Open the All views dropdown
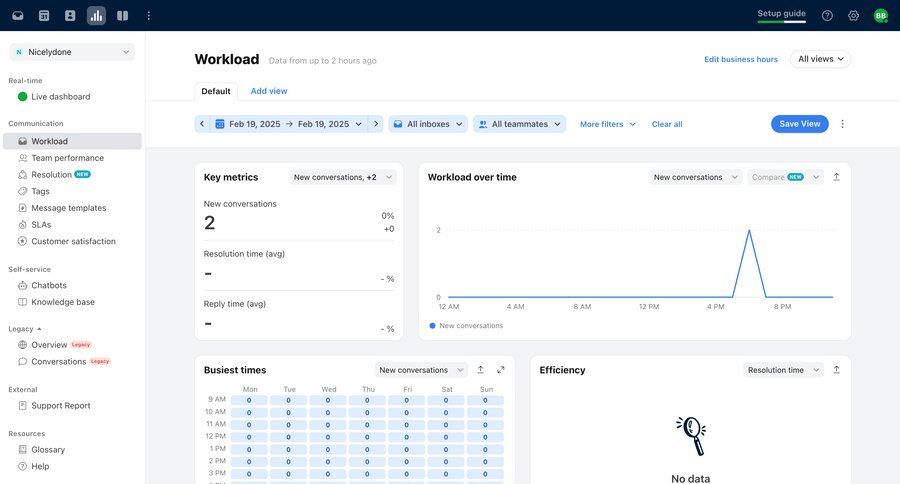The image size is (900, 484). coord(821,59)
